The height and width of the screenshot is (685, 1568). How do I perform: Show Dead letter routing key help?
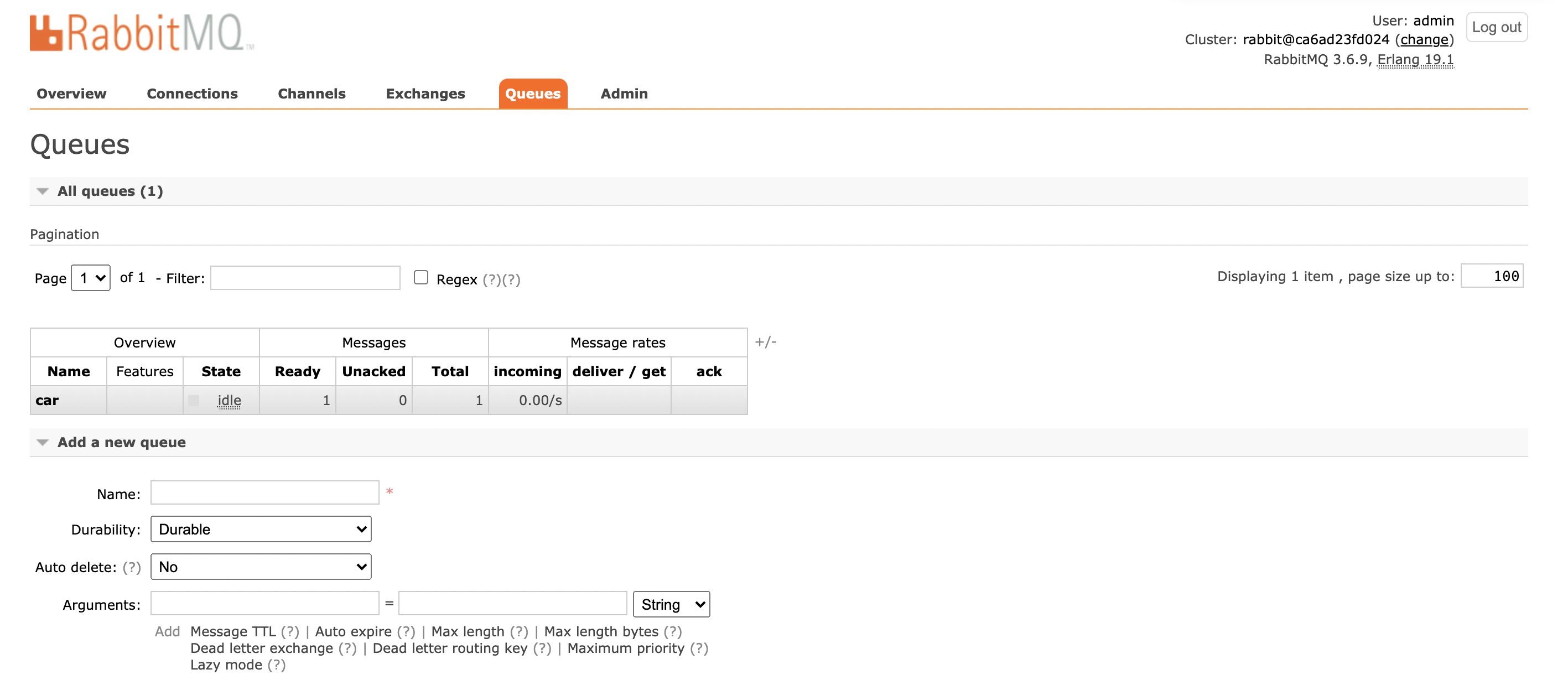pos(542,648)
